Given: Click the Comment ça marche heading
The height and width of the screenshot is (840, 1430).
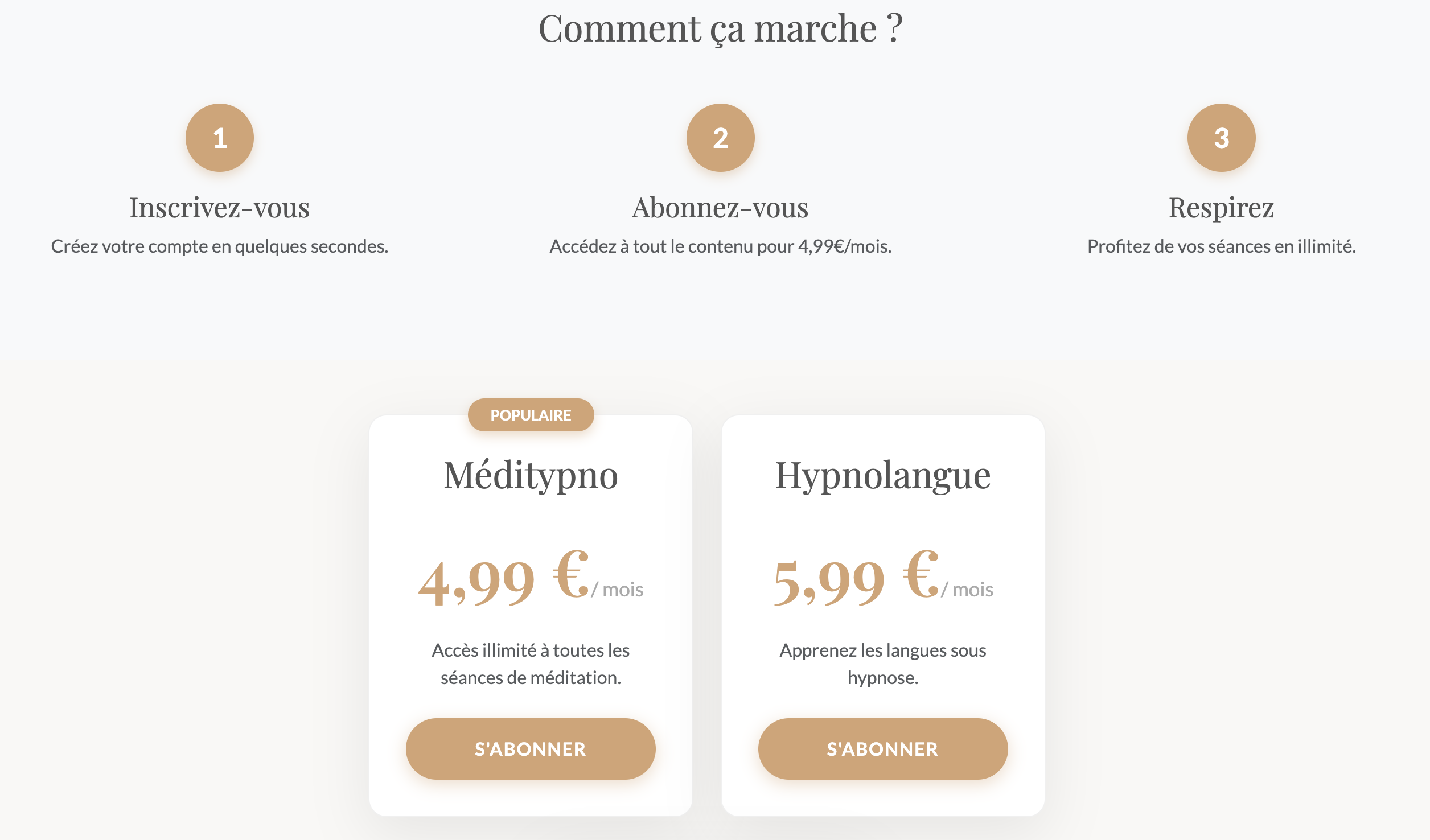Looking at the screenshot, I should tap(720, 28).
